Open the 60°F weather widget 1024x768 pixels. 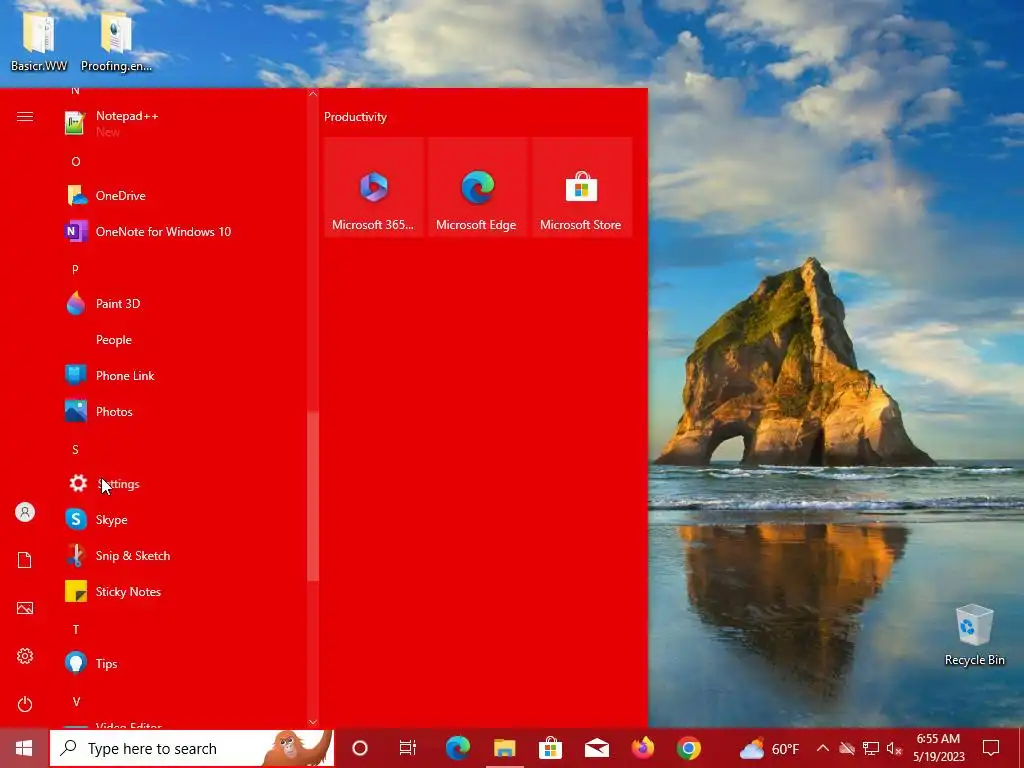pos(770,748)
